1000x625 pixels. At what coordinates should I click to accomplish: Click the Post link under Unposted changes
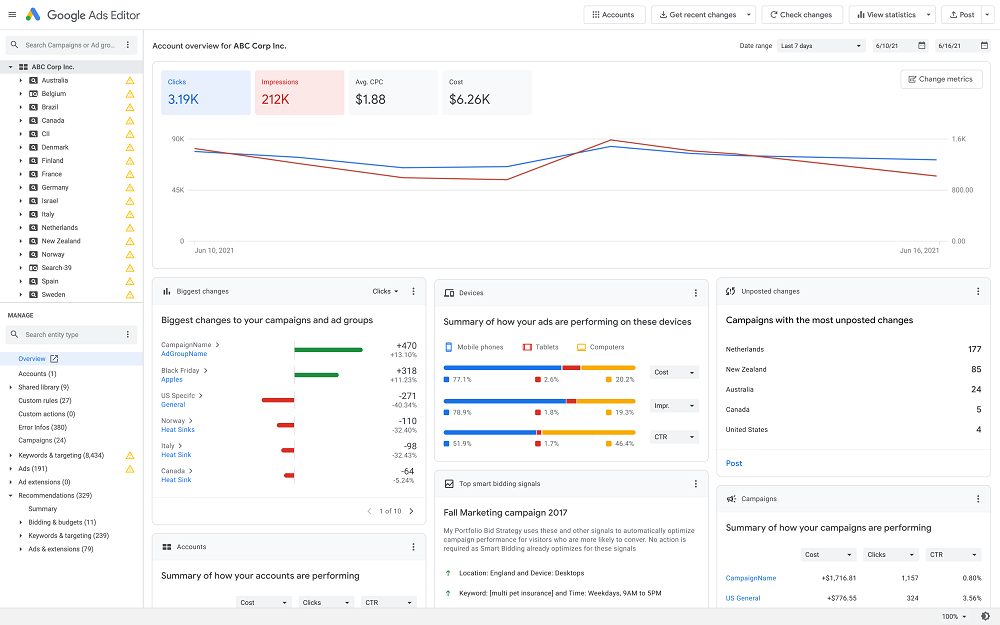[x=734, y=463]
